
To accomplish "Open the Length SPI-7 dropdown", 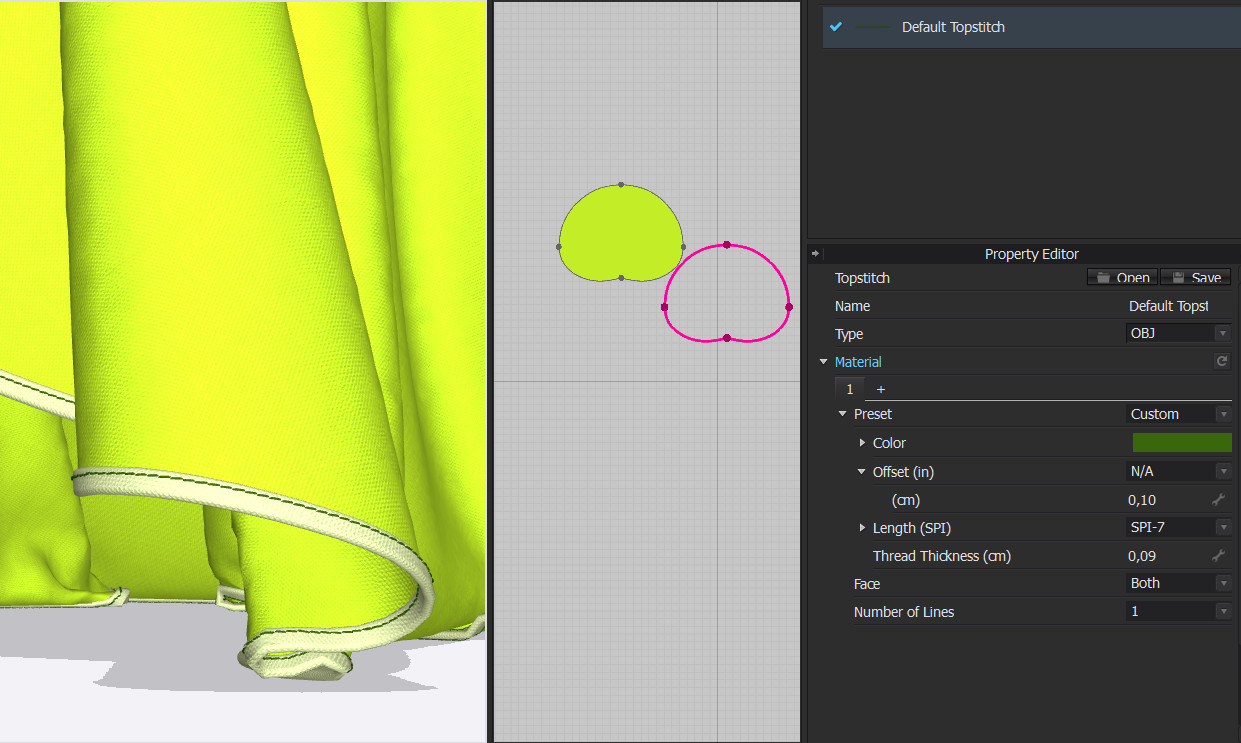I will pos(1179,527).
